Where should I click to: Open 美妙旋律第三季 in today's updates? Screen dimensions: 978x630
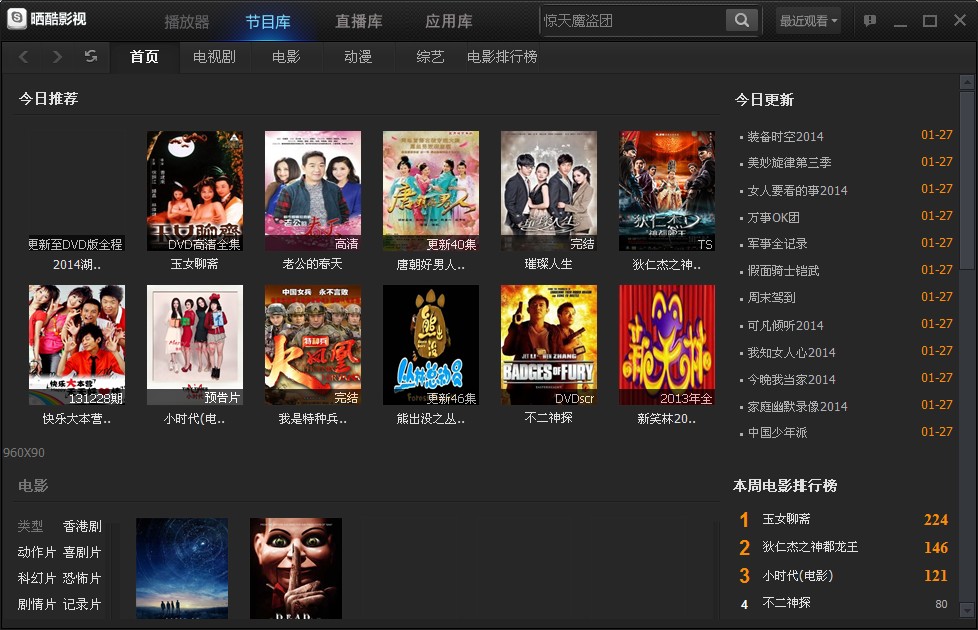[x=789, y=163]
